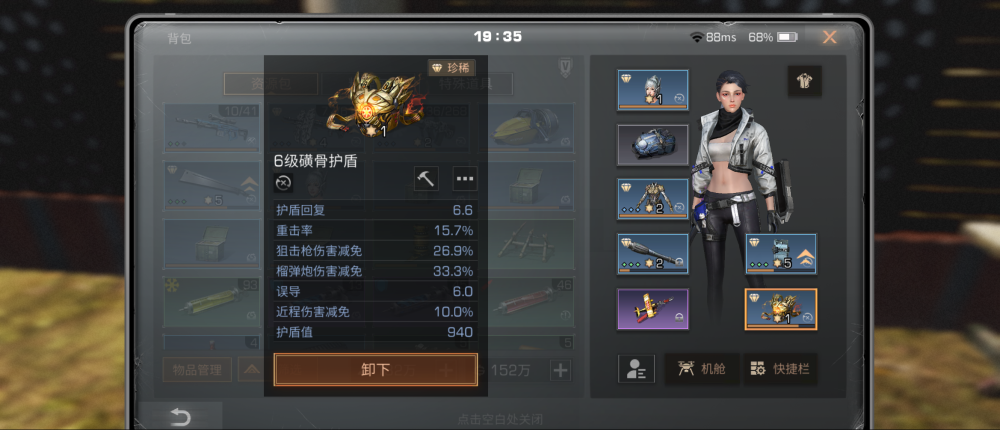Close the backpack with orange X
The width and height of the screenshot is (1000, 430).
coord(829,37)
